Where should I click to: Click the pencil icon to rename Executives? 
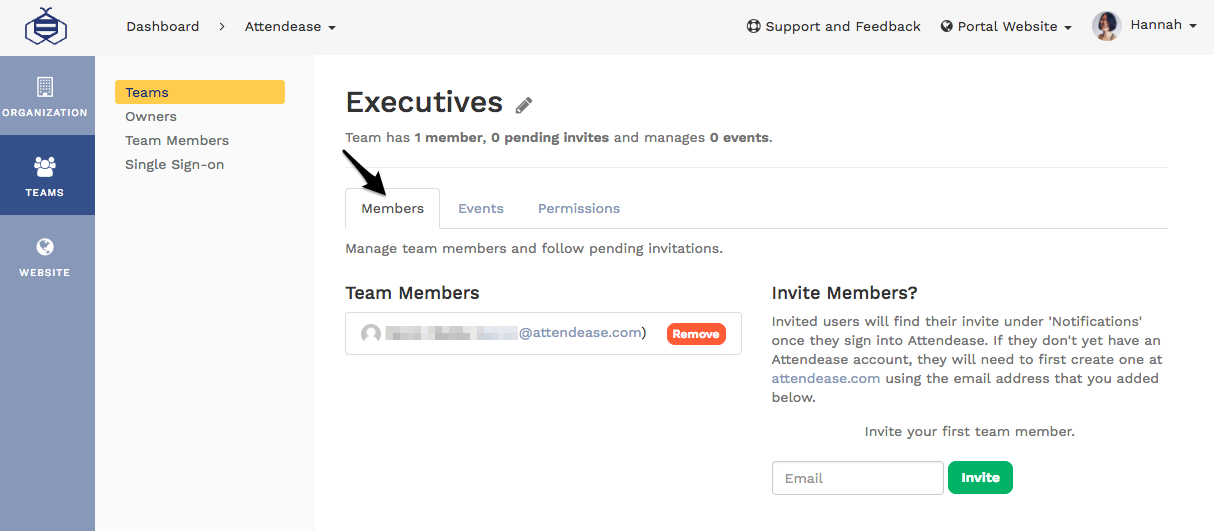point(524,105)
